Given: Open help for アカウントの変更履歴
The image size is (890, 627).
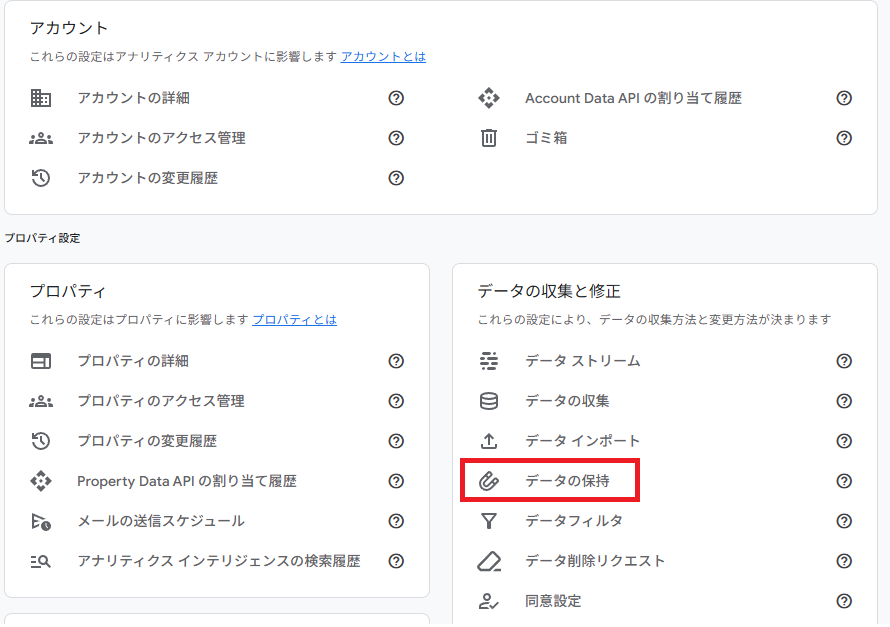Looking at the screenshot, I should click(396, 178).
